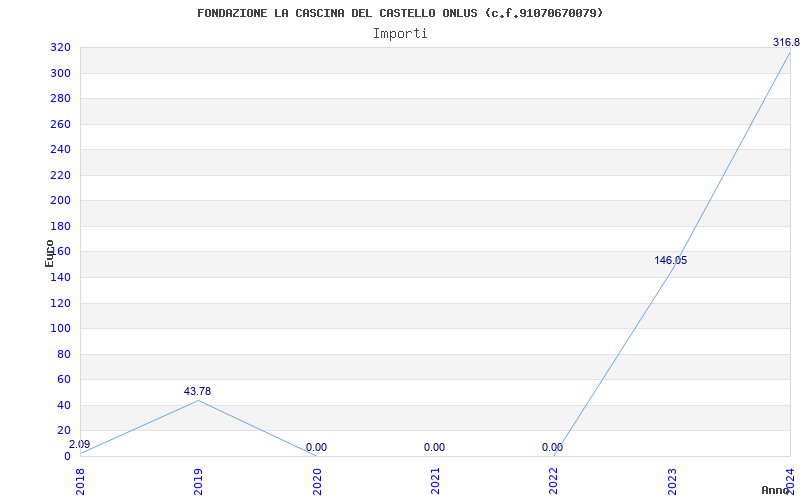Click the data label 316.8
The width and height of the screenshot is (800, 500).
(x=786, y=42)
